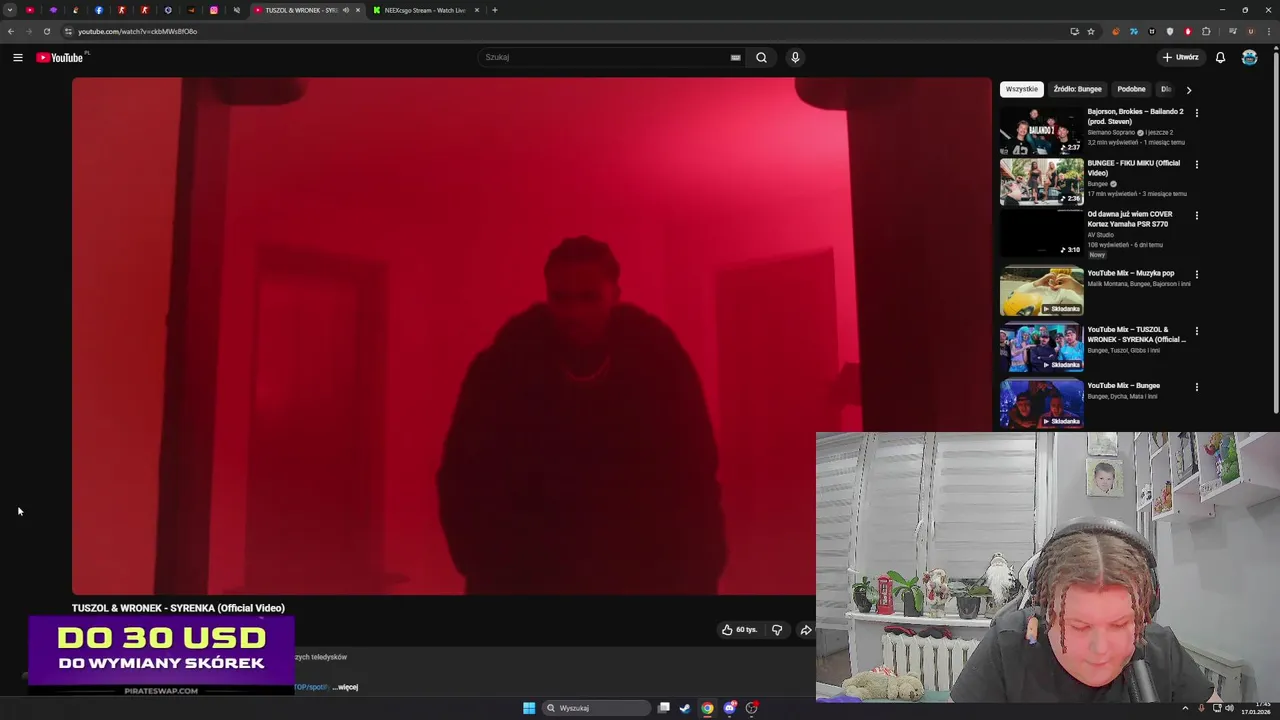Image resolution: width=1280 pixels, height=720 pixels.
Task: Start voice search with microphone icon
Action: (795, 57)
